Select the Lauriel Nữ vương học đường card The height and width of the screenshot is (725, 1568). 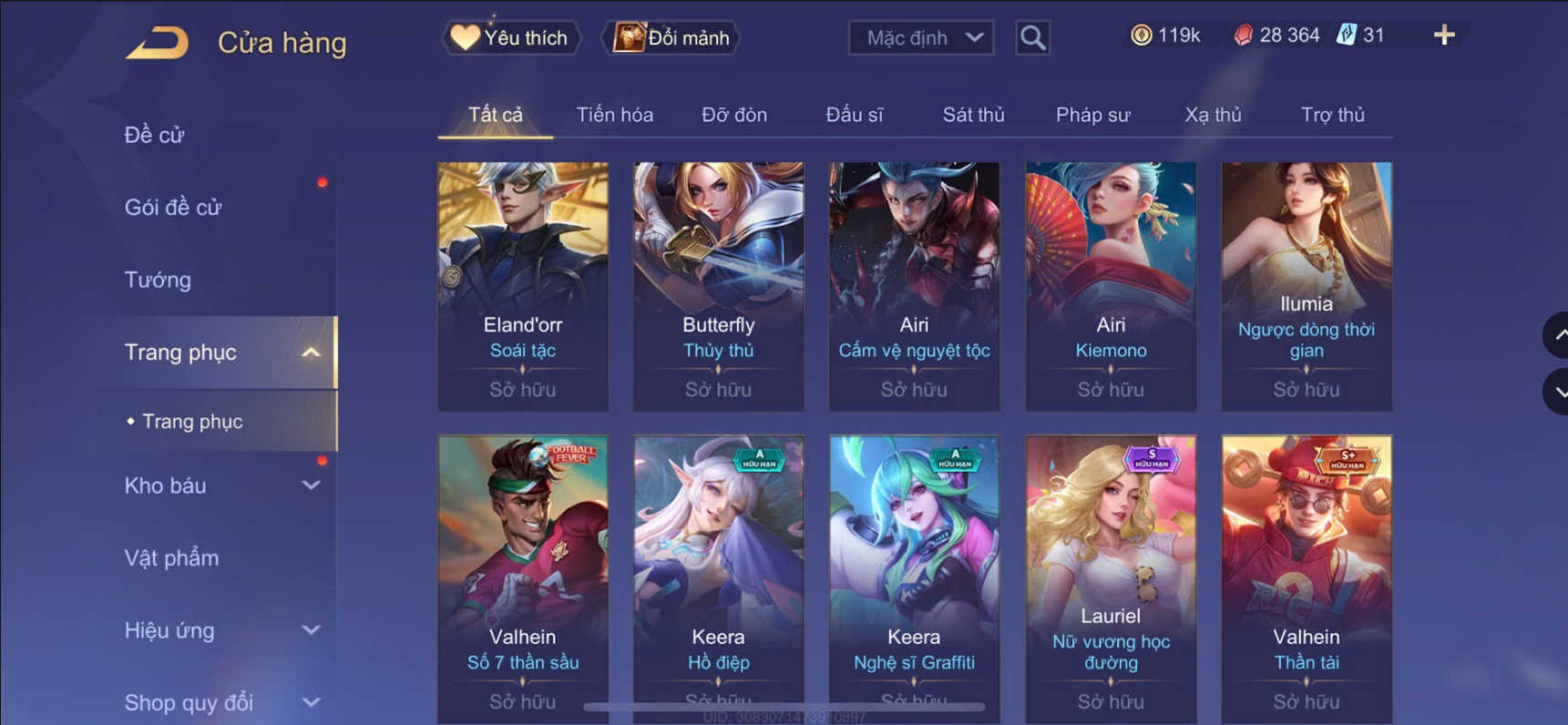click(x=1111, y=579)
